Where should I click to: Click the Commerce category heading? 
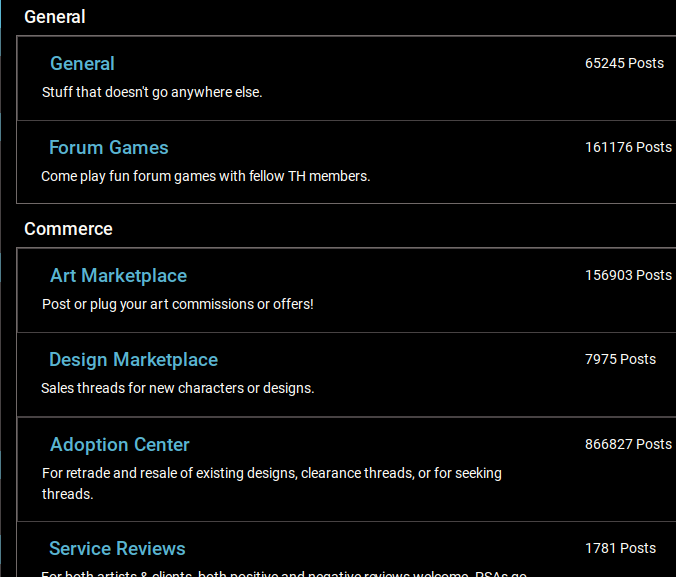[x=68, y=229]
